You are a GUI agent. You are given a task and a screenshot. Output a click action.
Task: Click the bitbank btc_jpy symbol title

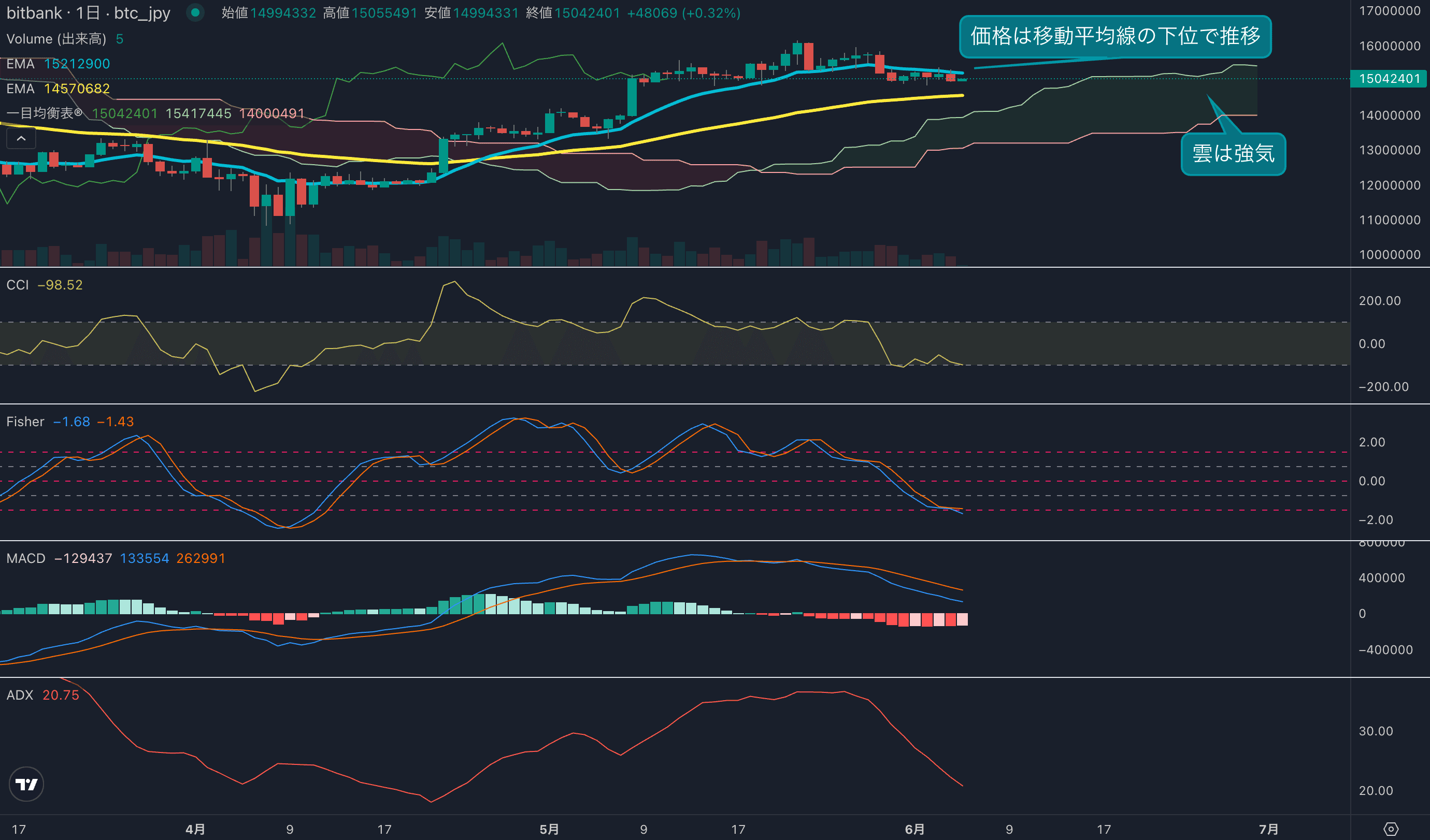88,12
